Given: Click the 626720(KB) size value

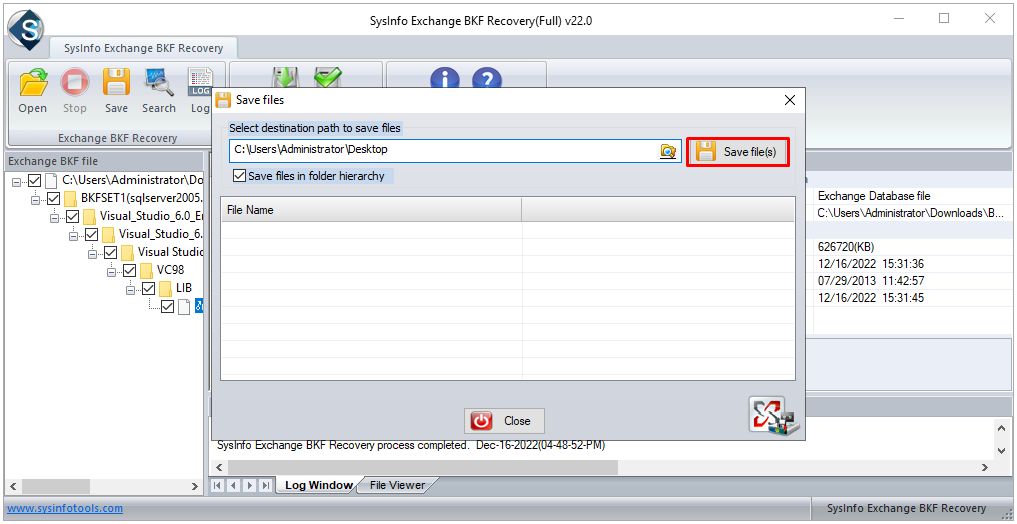Looking at the screenshot, I should [x=847, y=246].
